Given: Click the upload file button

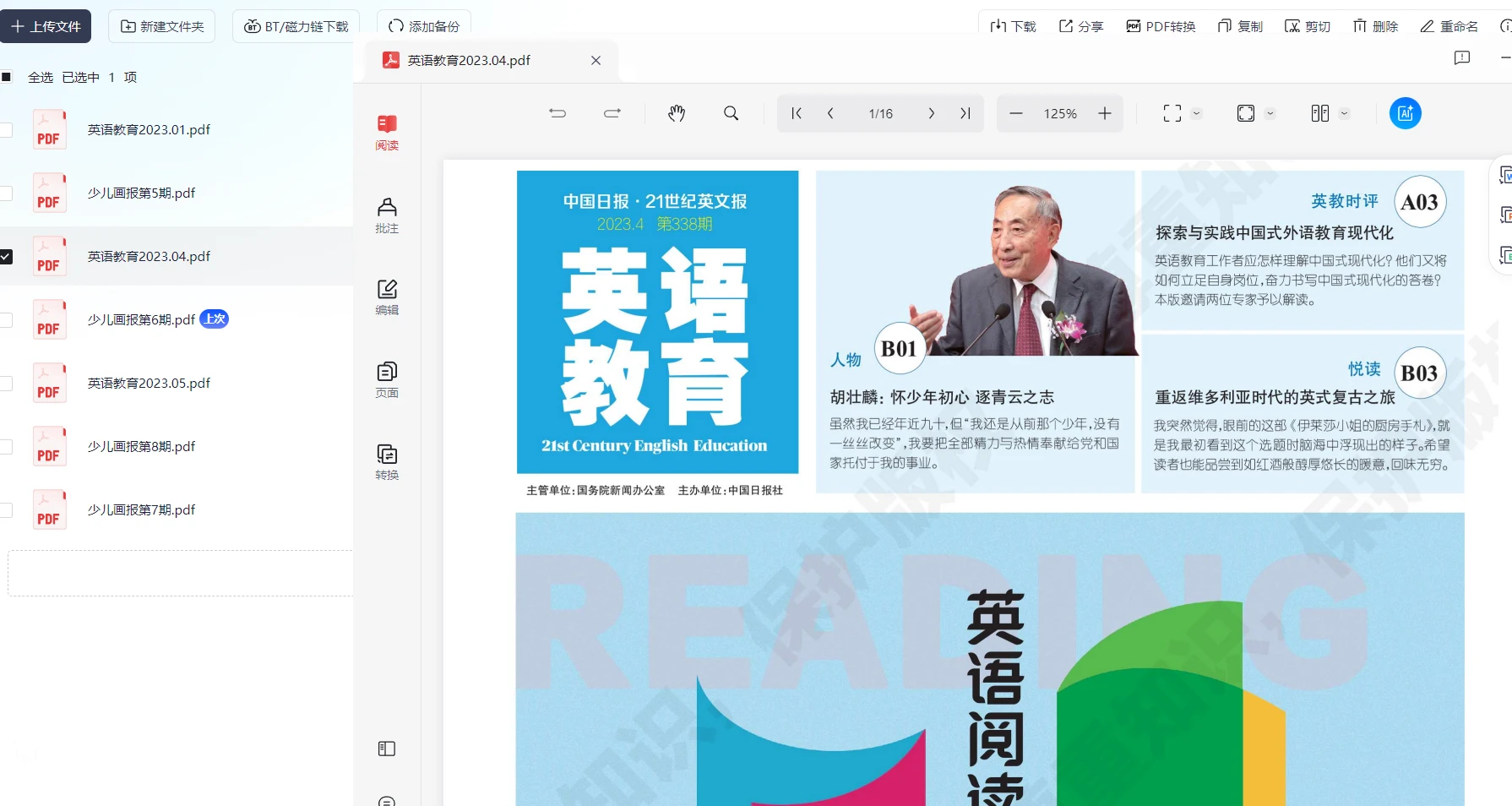Looking at the screenshot, I should click(46, 26).
